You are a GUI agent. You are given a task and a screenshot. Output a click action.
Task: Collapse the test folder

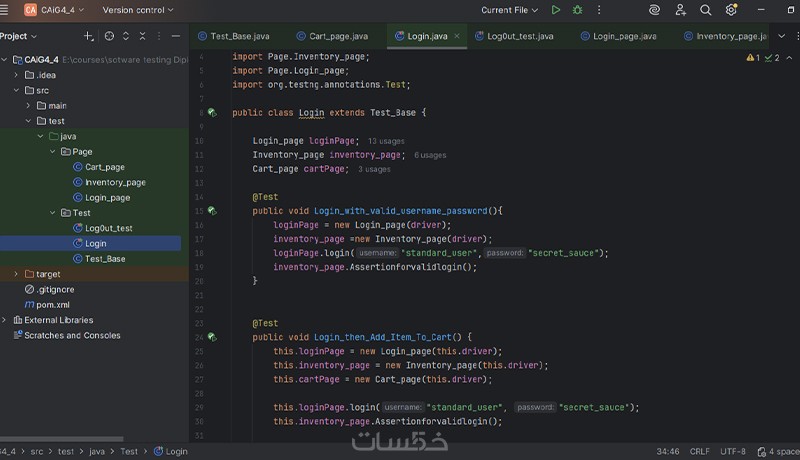(x=28, y=121)
